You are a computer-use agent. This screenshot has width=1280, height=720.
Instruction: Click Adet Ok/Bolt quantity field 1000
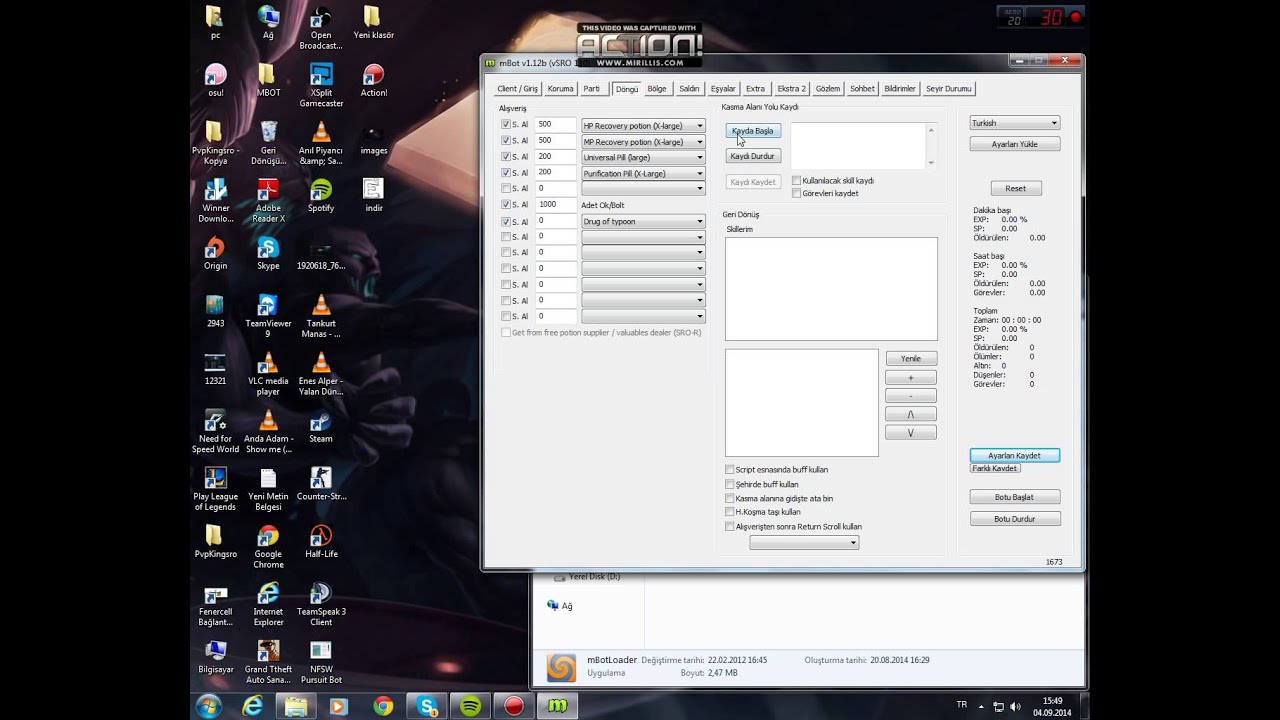point(555,205)
